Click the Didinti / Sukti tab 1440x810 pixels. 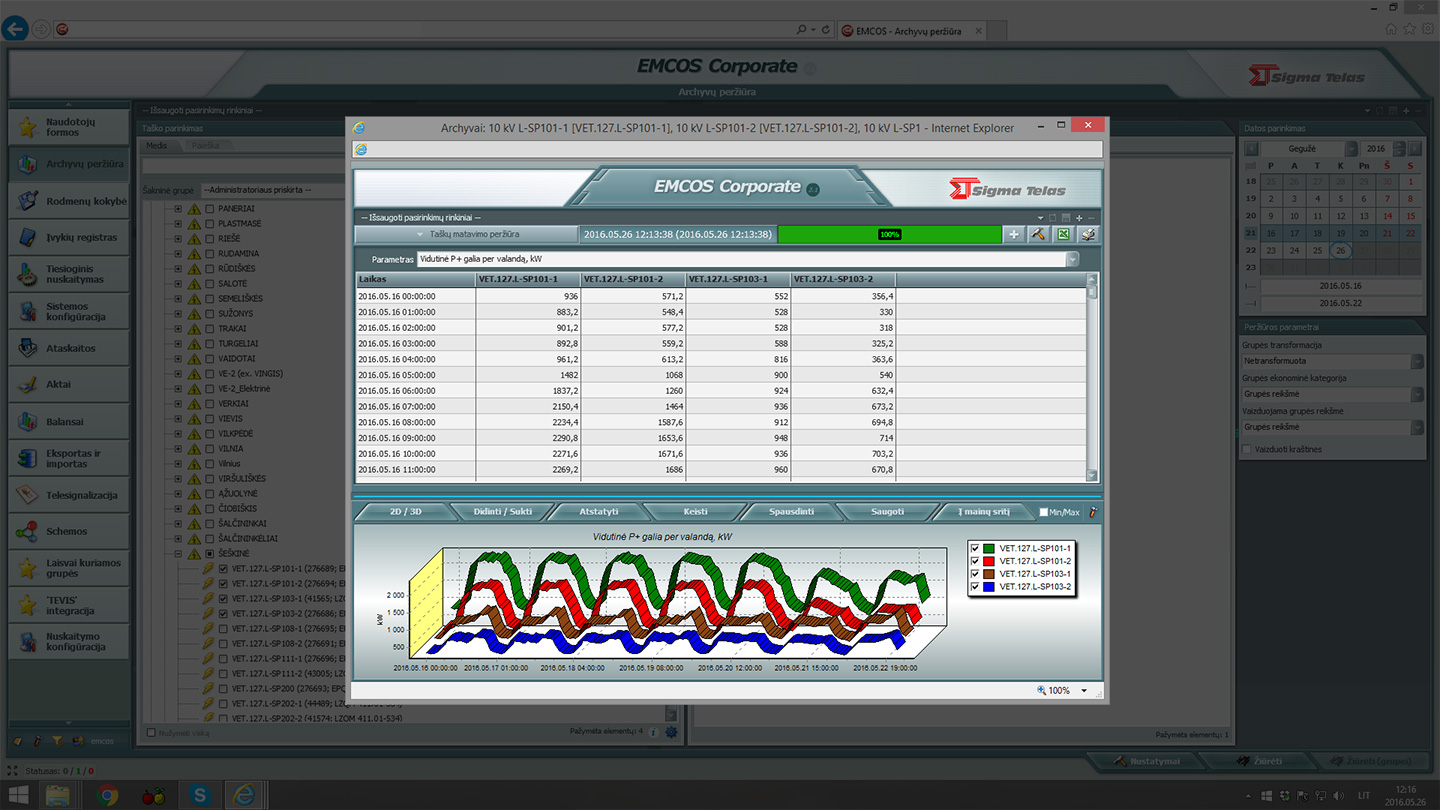pyautogui.click(x=503, y=512)
